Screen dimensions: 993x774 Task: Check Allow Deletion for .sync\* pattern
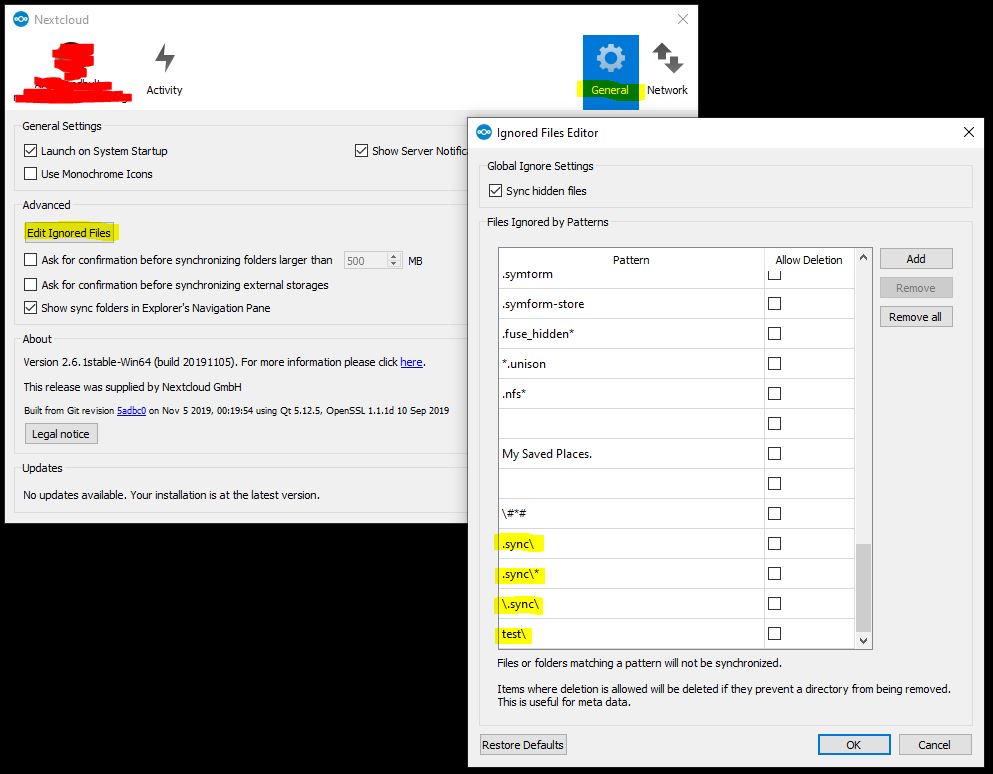coord(774,574)
